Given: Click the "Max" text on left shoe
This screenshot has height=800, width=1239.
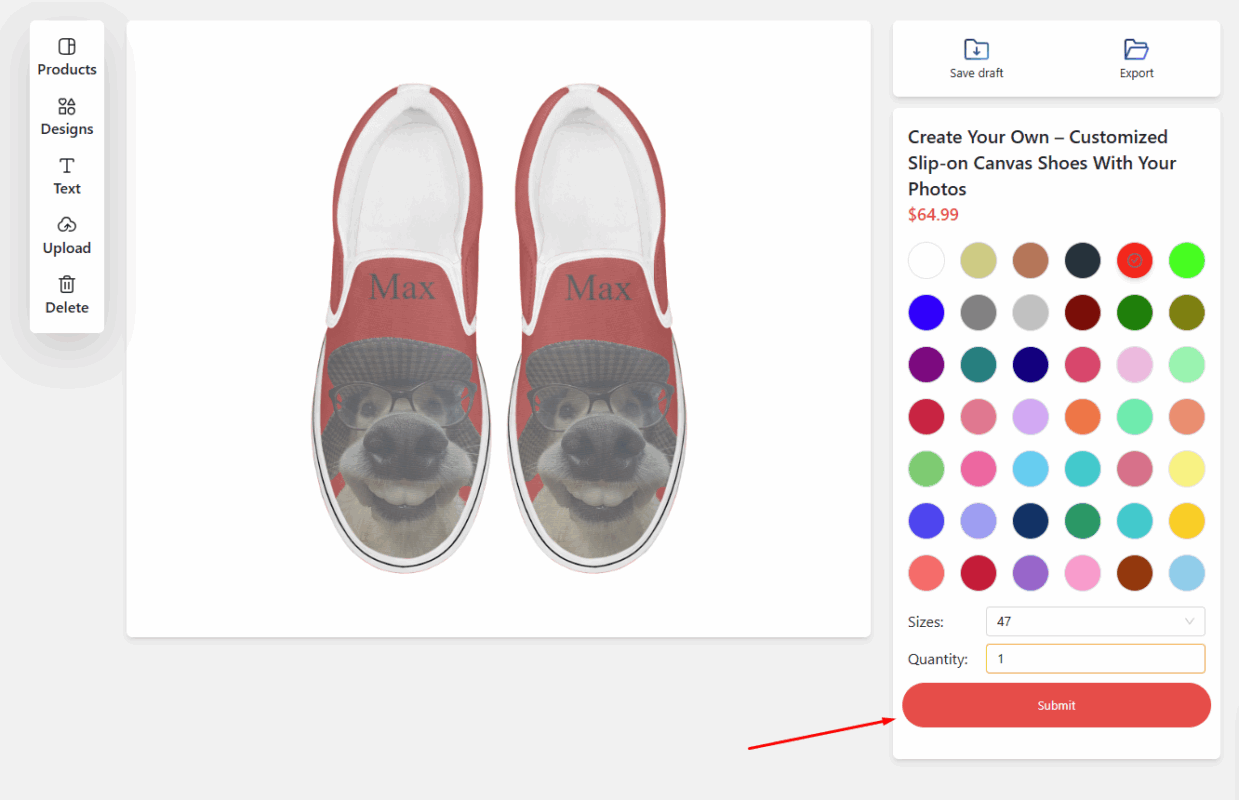Looking at the screenshot, I should coord(402,288).
